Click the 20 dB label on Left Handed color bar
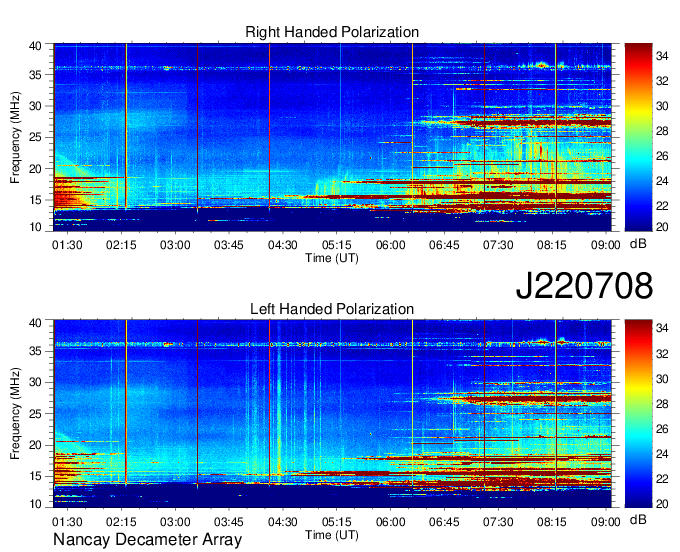680x552 pixels. [662, 504]
